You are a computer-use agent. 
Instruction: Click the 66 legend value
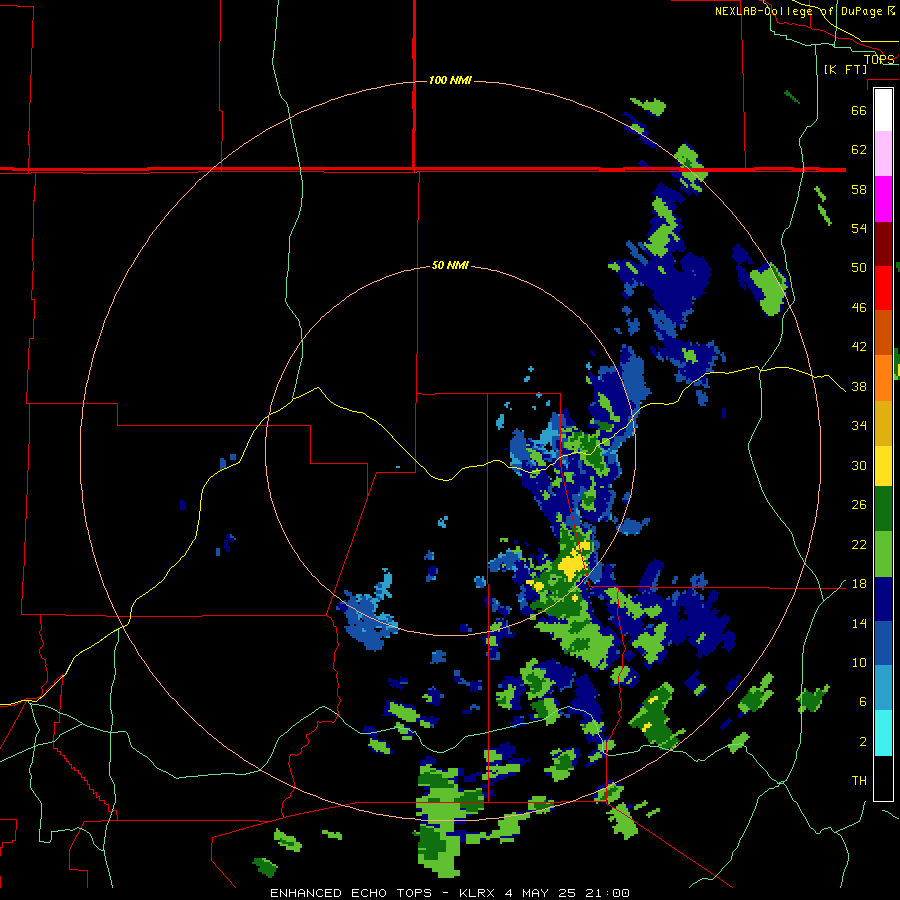point(859,110)
